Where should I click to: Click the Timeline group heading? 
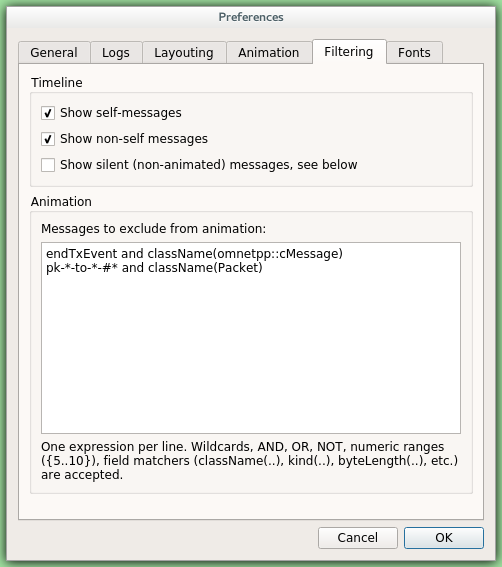pos(57,83)
